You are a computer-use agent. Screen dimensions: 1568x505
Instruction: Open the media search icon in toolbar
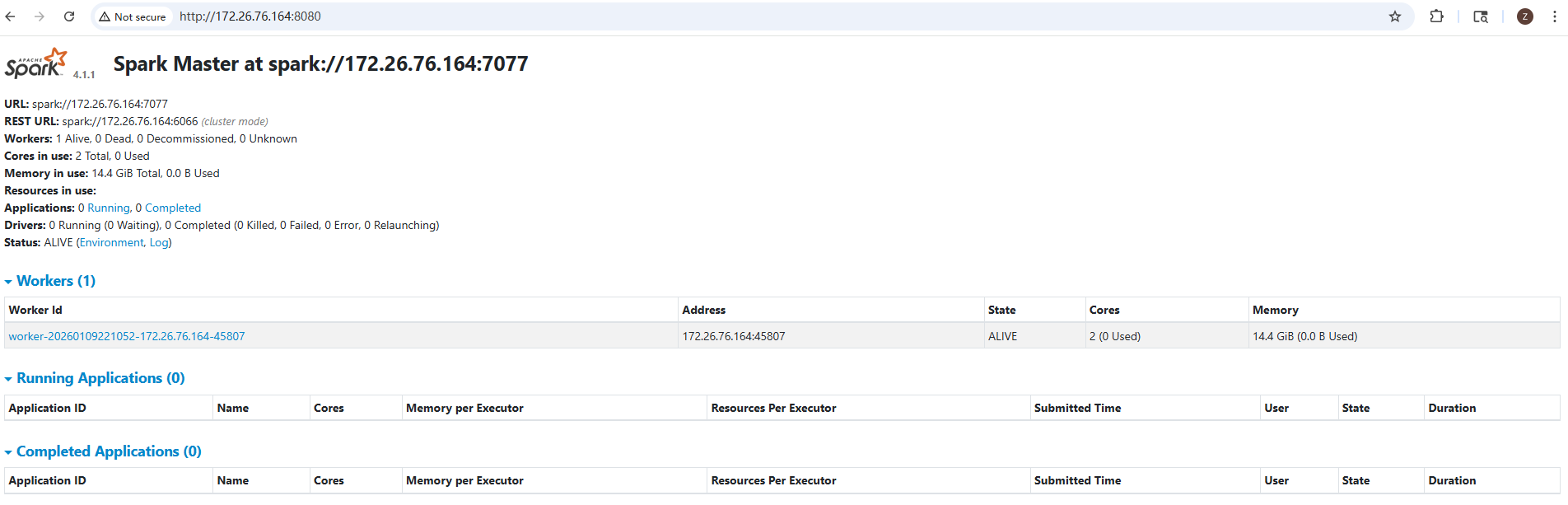(1481, 16)
